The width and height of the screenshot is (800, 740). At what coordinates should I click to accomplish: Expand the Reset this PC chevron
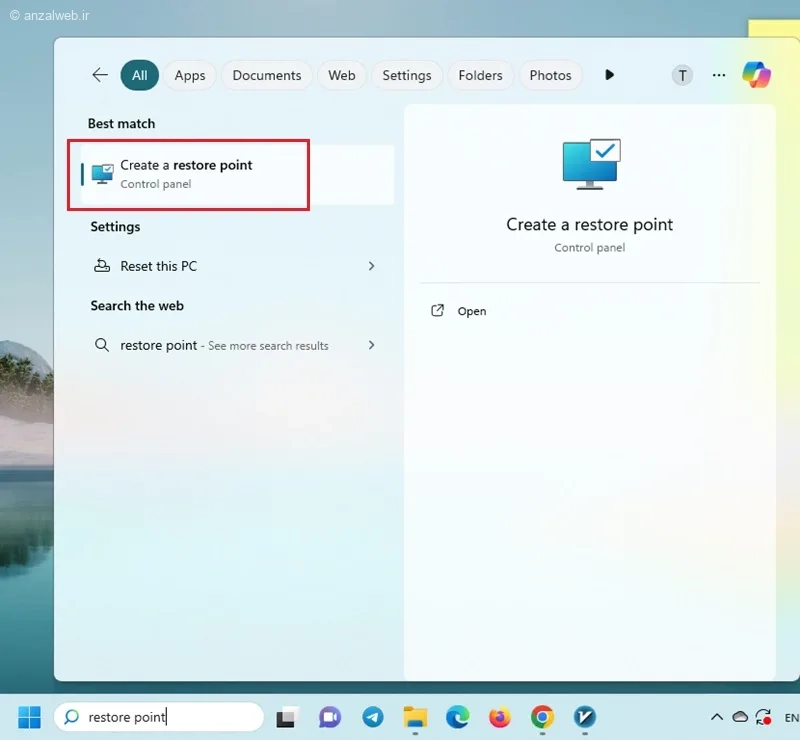coord(371,266)
